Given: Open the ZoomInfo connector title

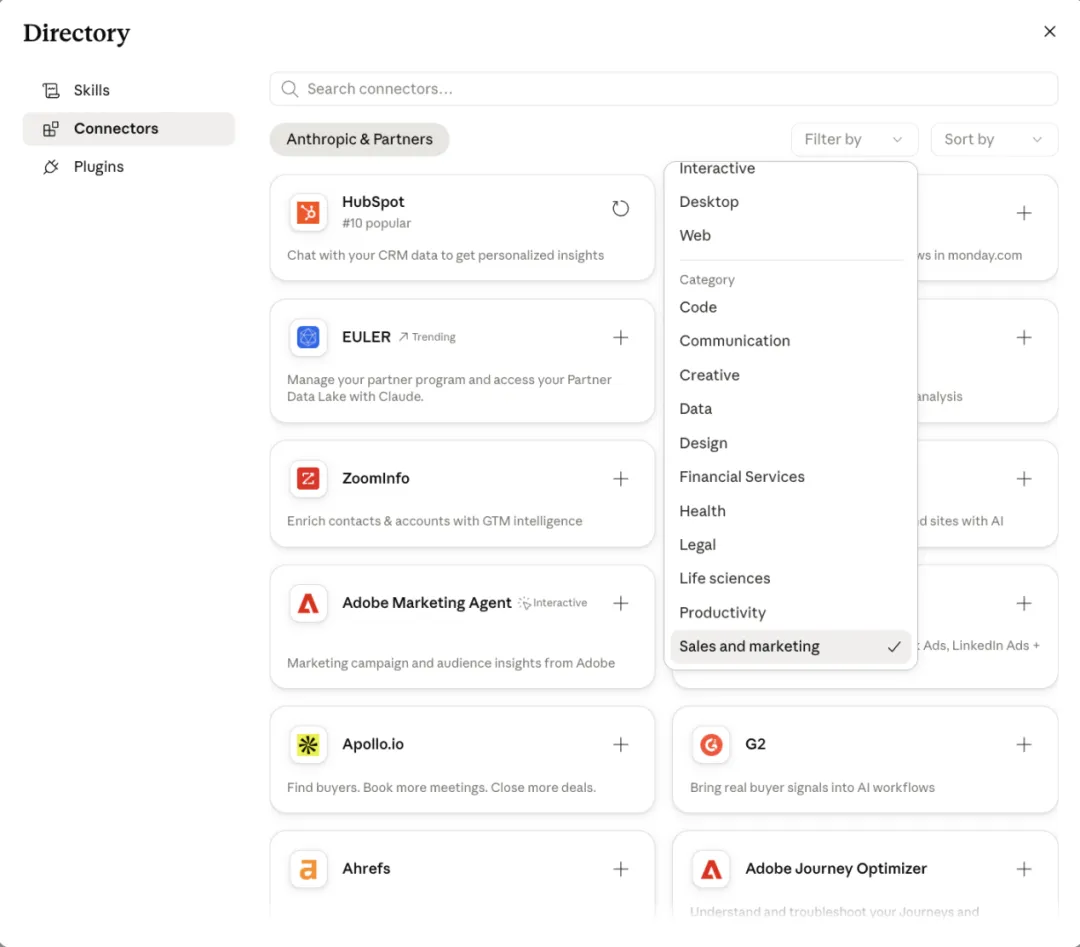Looking at the screenshot, I should [376, 479].
